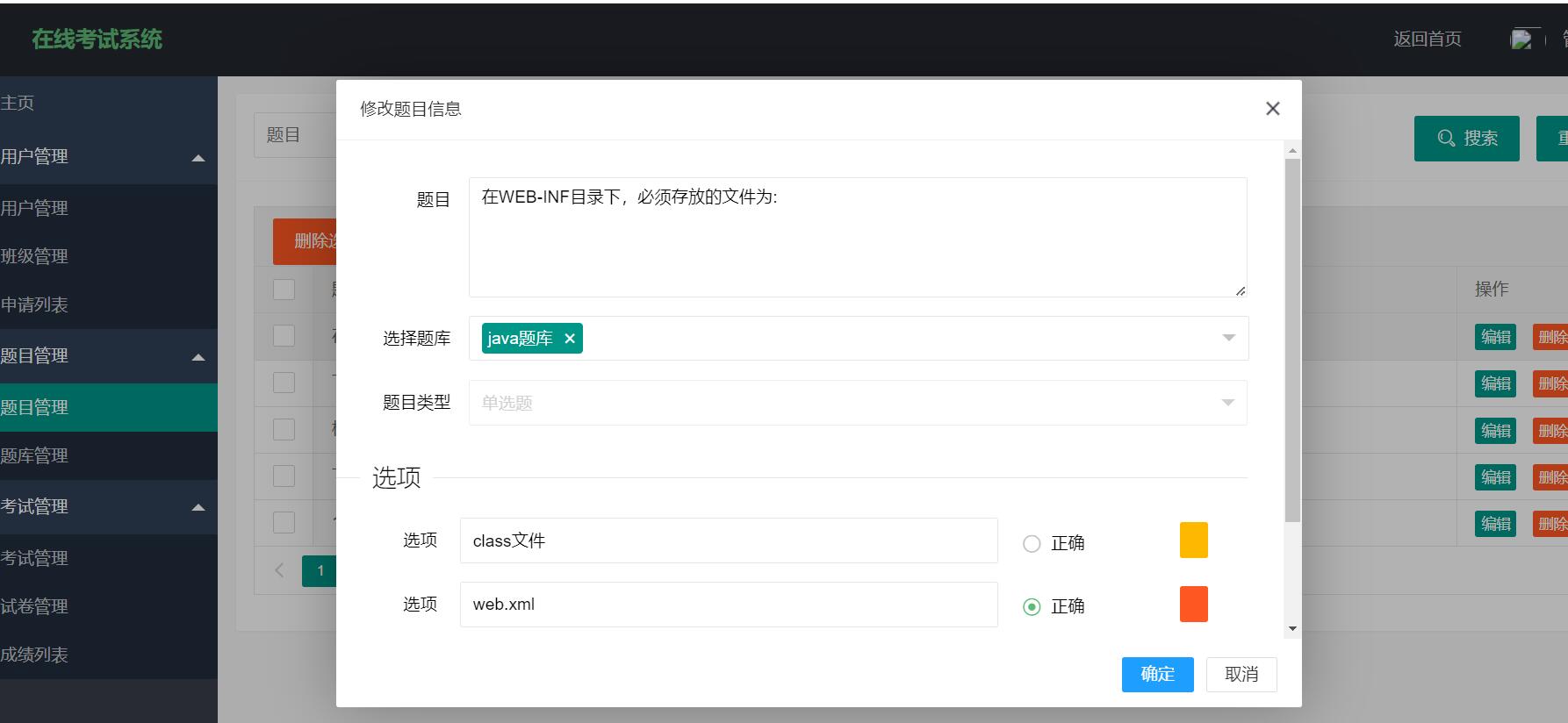The height and width of the screenshot is (723, 1568).
Task: Check the fourth table row checkbox
Action: tap(284, 476)
